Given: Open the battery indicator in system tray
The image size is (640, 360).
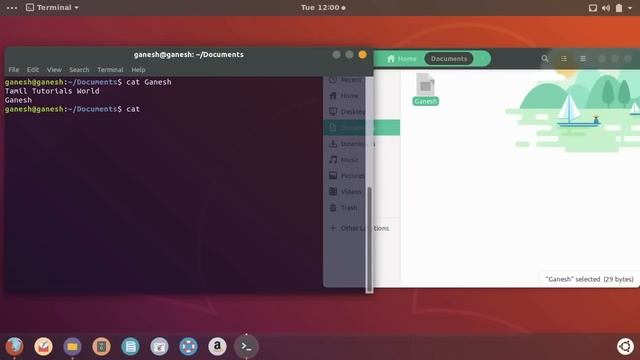Looking at the screenshot, I should pyautogui.click(x=619, y=8).
